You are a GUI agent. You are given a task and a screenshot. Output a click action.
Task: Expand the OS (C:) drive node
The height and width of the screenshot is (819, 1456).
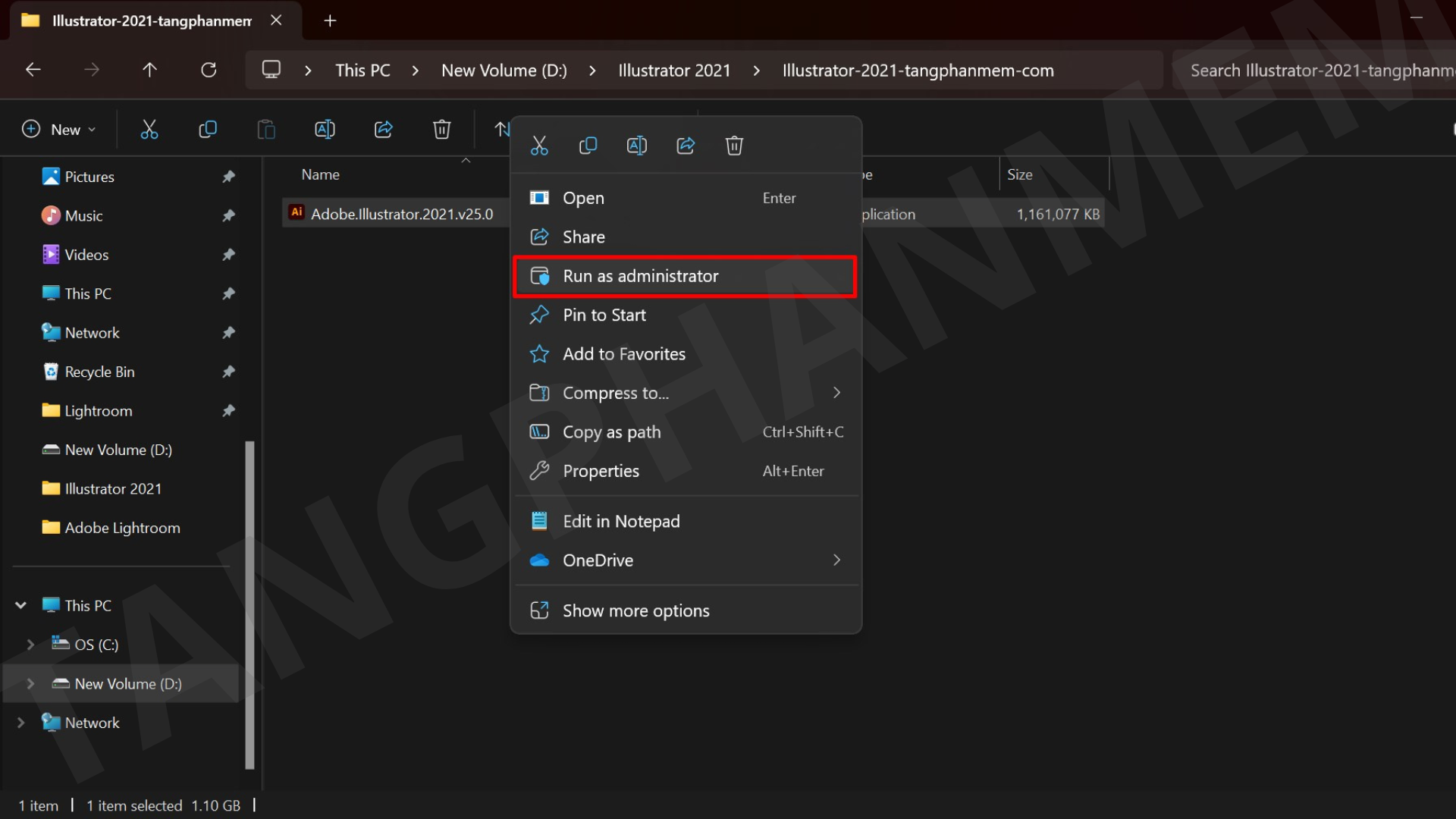pos(30,645)
